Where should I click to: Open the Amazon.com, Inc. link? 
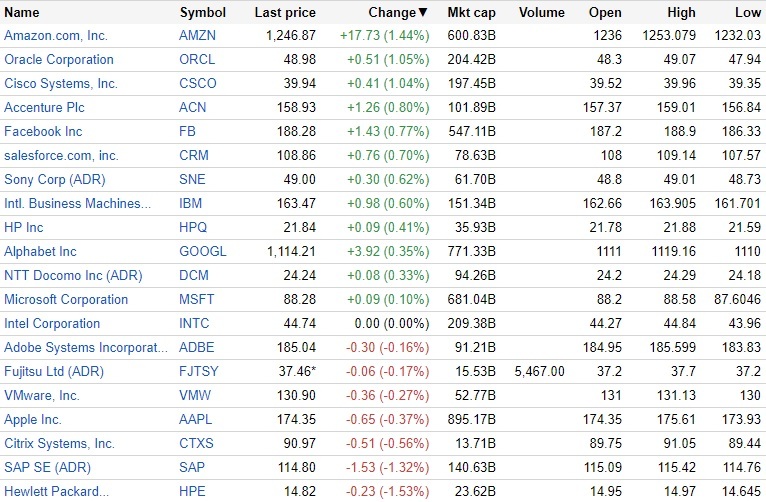tap(56, 35)
